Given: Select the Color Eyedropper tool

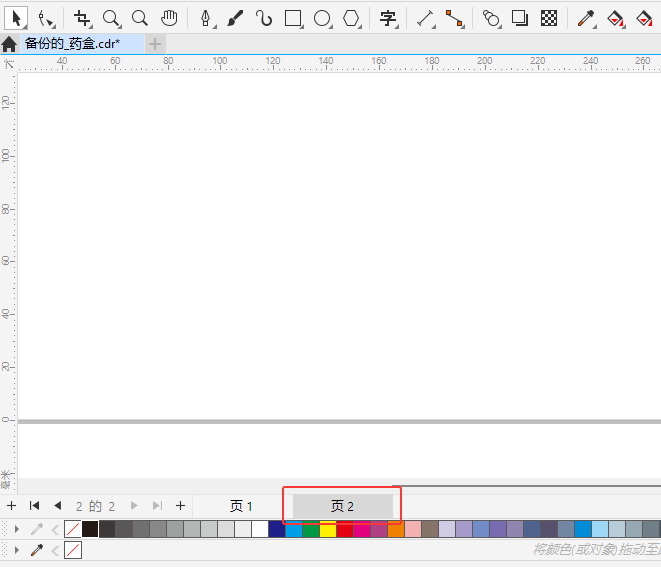Looking at the screenshot, I should click(x=586, y=19).
